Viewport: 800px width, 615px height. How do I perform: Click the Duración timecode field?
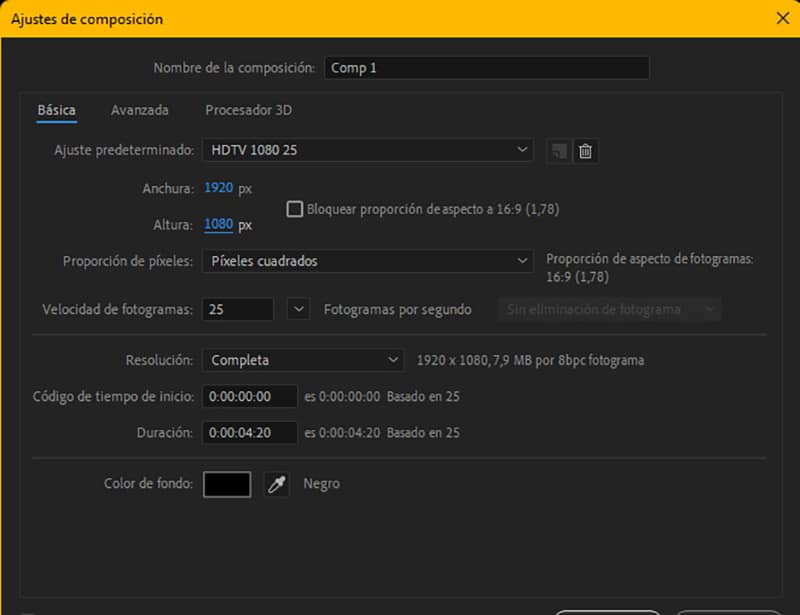tap(250, 433)
